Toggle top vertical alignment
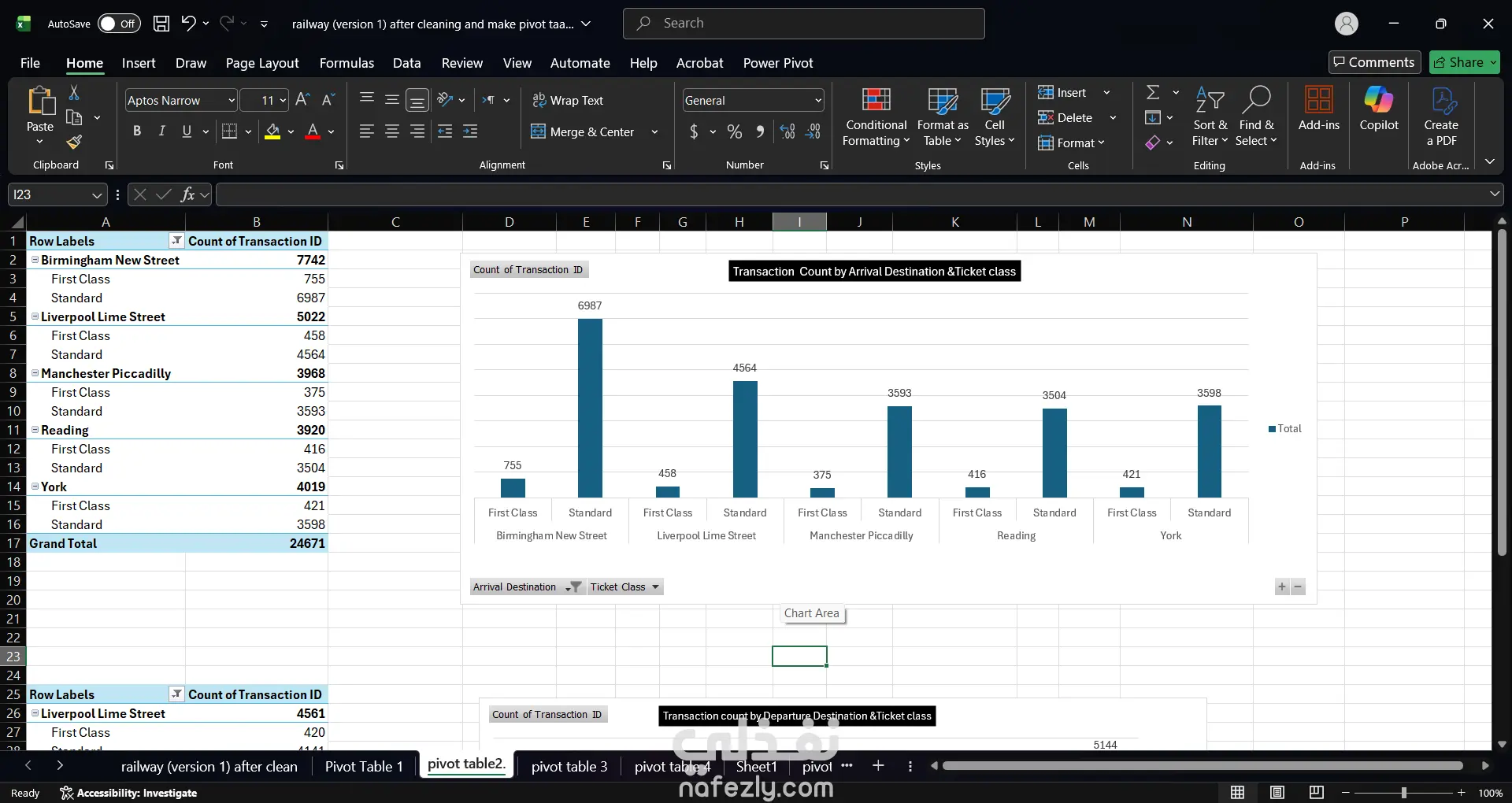Image resolution: width=1512 pixels, height=803 pixels. (x=367, y=100)
